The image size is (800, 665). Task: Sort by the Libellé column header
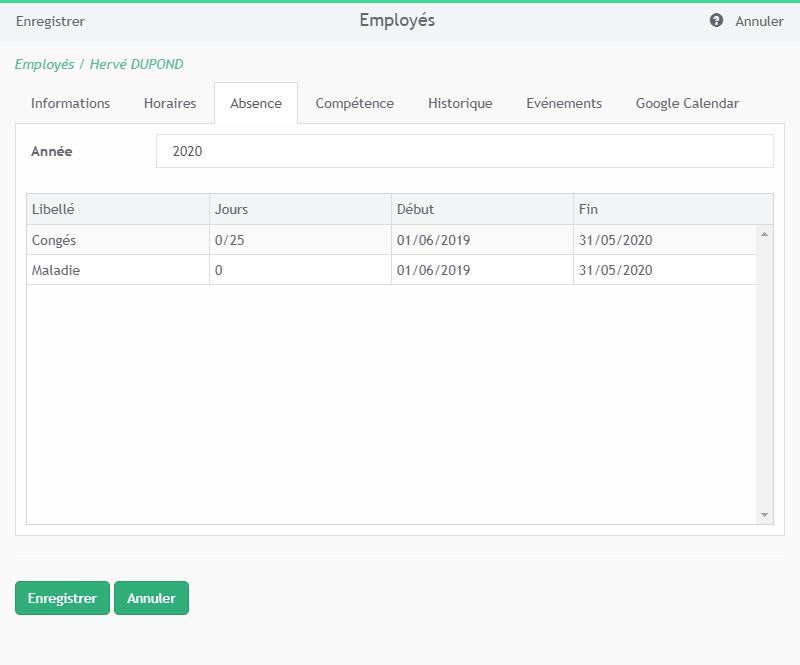click(117, 209)
